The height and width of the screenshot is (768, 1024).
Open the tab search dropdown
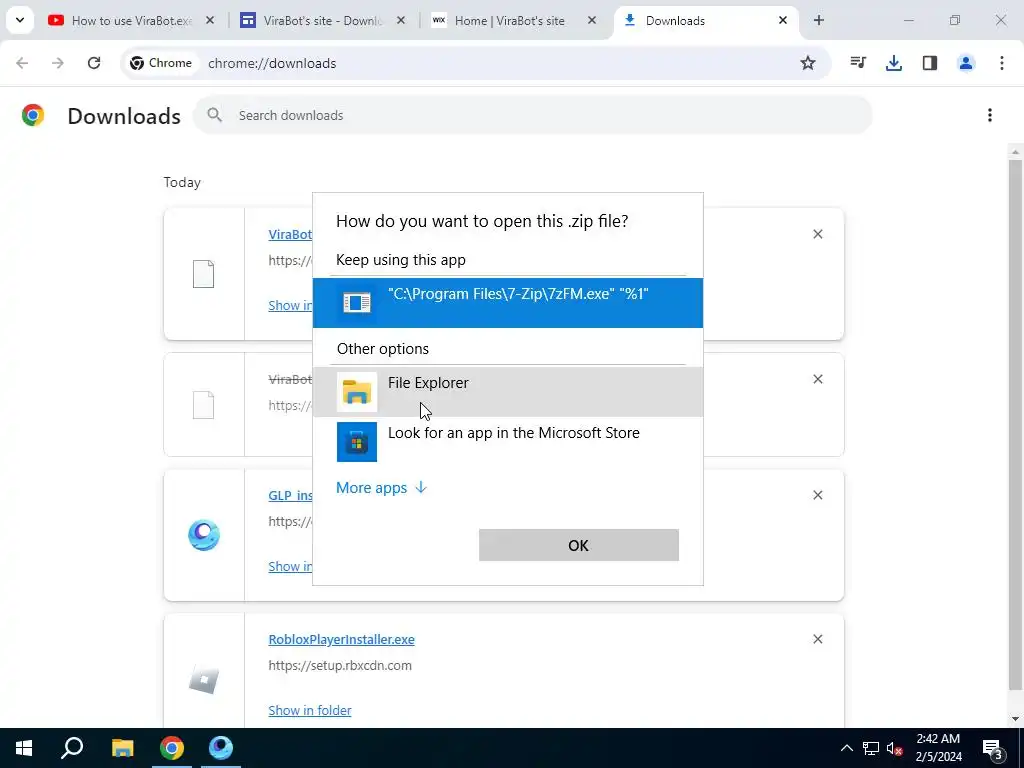tap(20, 20)
